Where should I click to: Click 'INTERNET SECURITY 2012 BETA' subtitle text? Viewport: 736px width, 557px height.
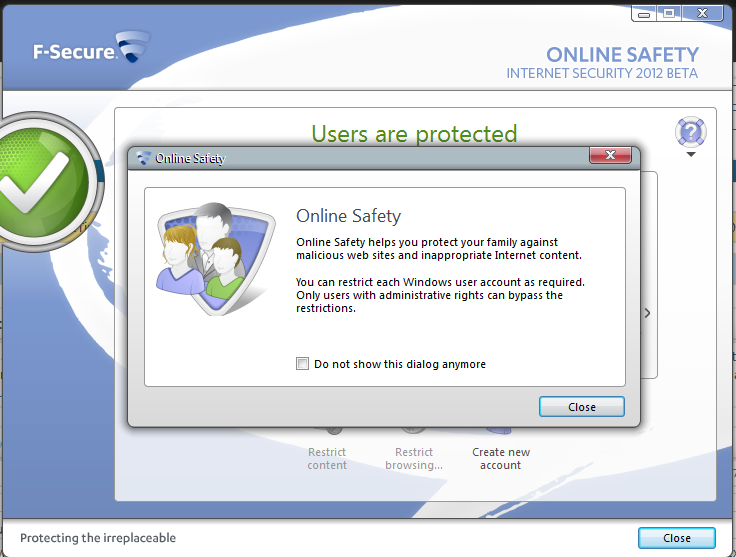[x=602, y=74]
